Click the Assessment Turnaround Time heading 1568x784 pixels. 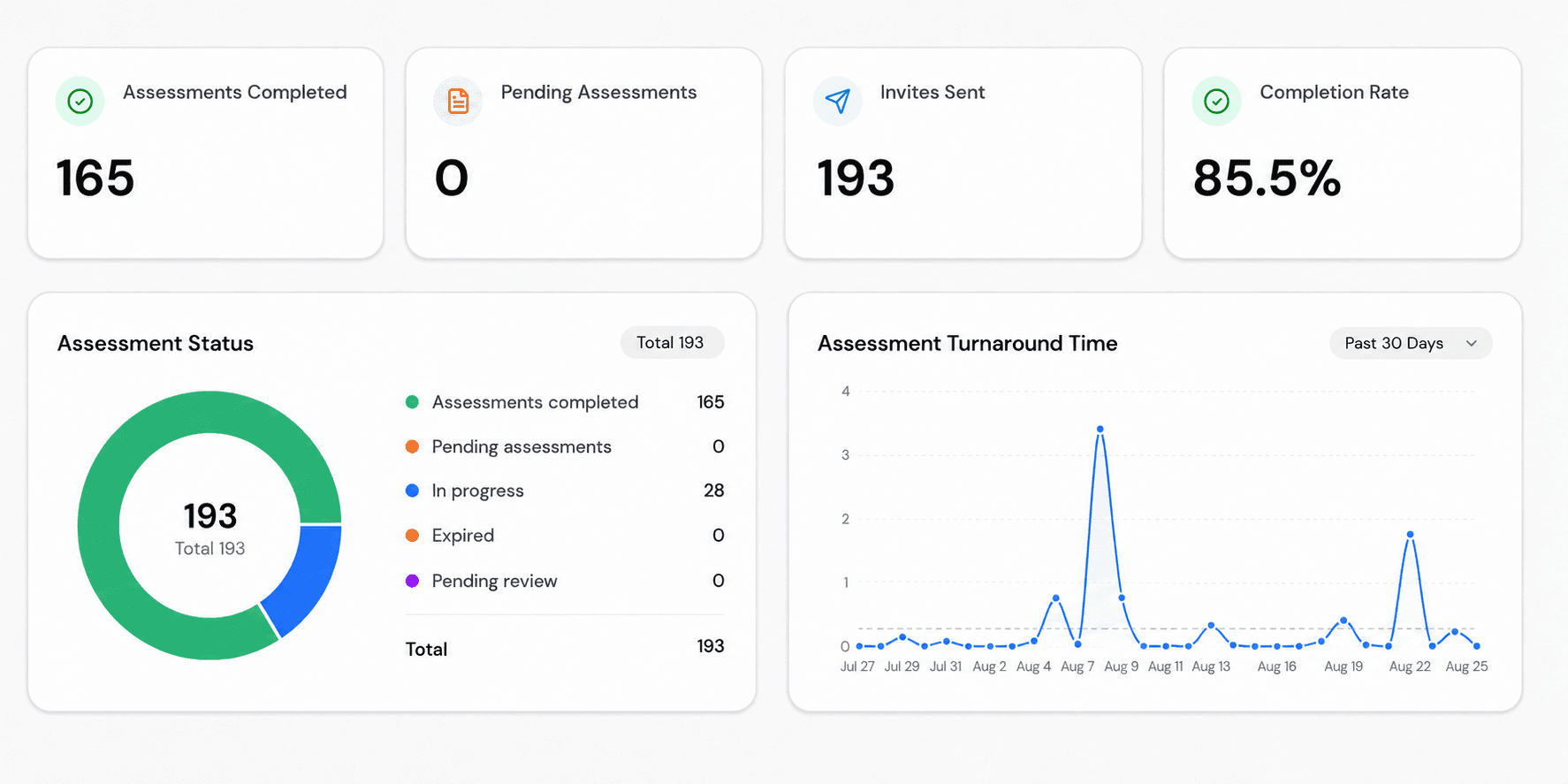967,343
